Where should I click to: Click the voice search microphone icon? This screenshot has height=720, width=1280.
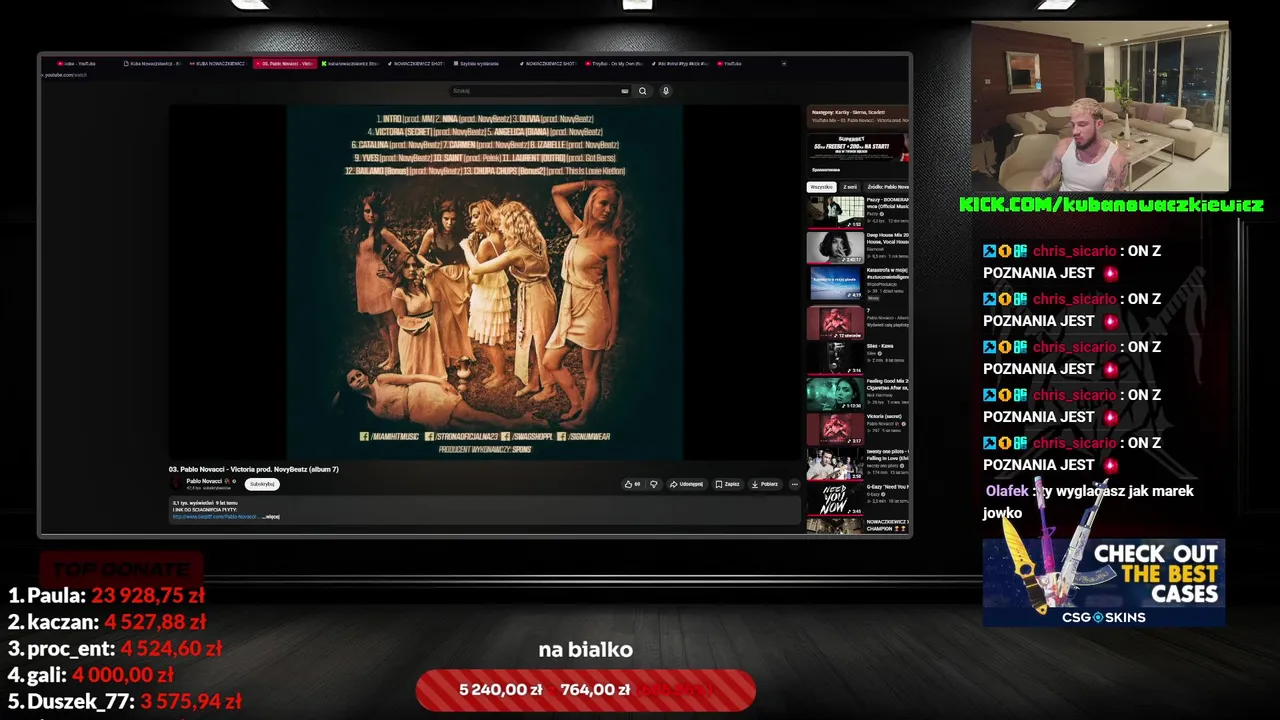coord(665,91)
